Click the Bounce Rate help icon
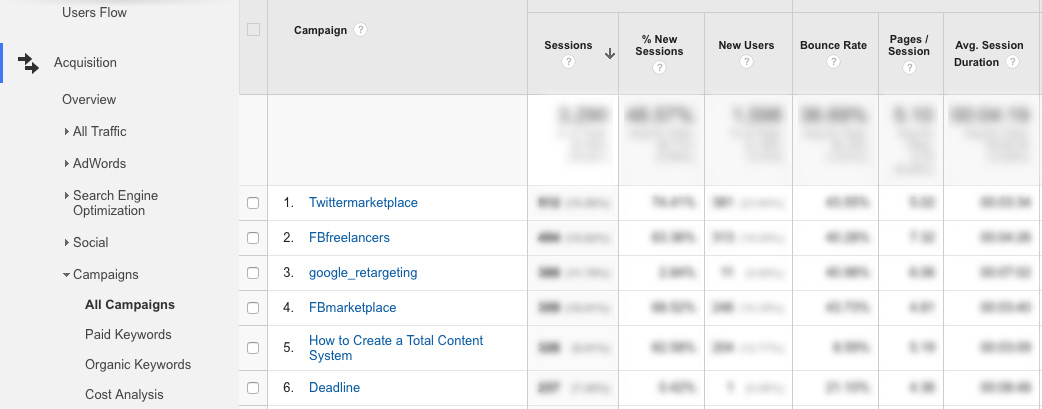 pos(833,62)
